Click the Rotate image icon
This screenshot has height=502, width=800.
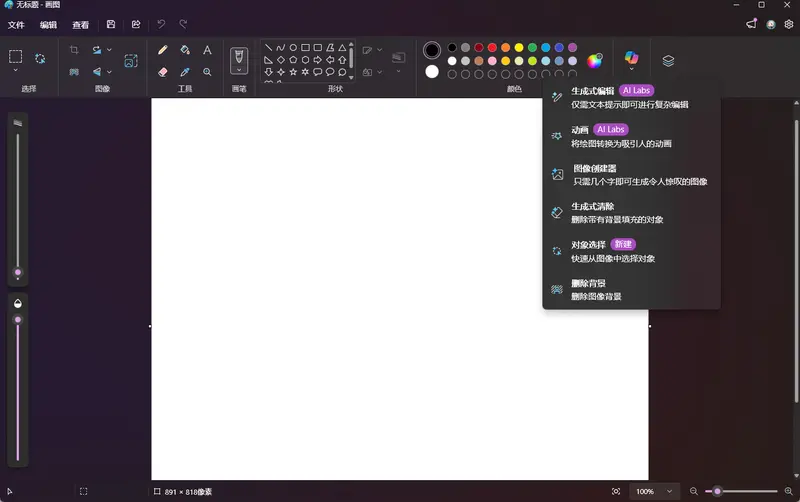point(96,49)
